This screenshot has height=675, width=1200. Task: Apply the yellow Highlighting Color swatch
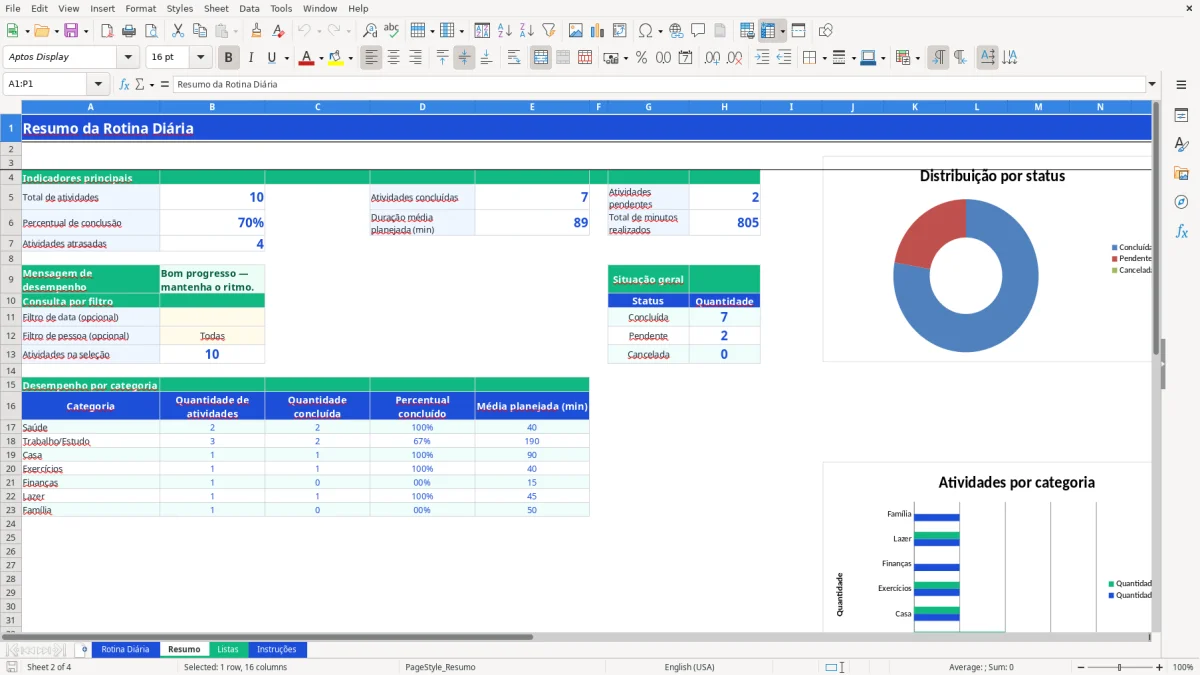pyautogui.click(x=335, y=58)
